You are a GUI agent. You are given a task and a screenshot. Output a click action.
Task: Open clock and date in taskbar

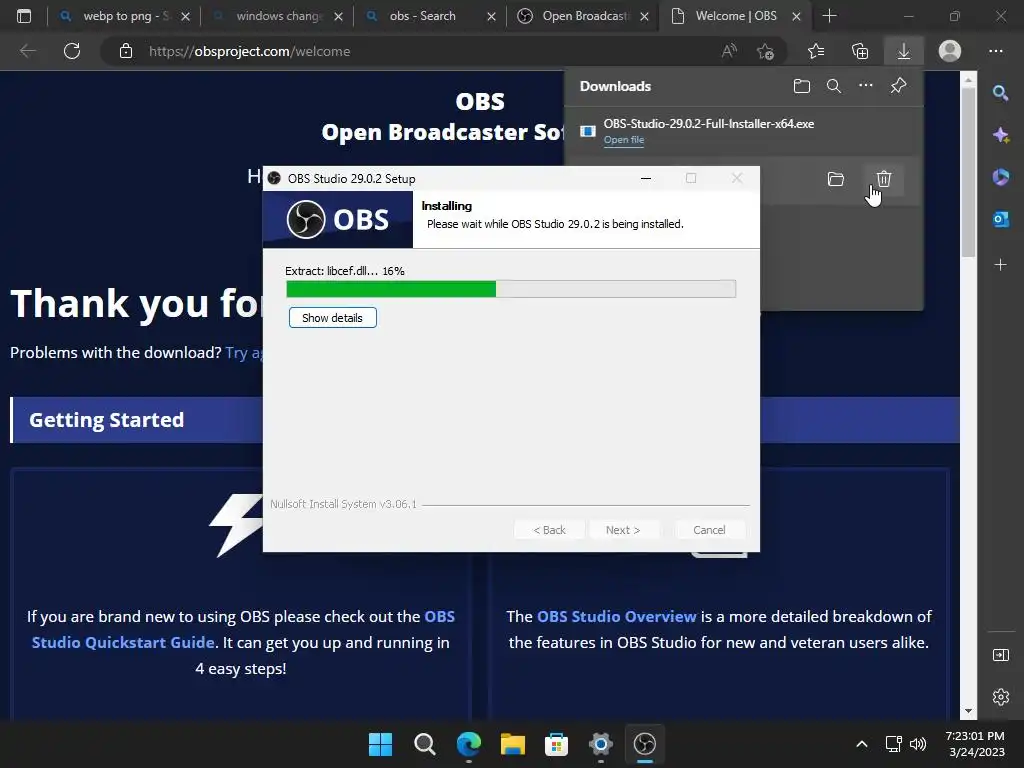pyautogui.click(x=976, y=744)
